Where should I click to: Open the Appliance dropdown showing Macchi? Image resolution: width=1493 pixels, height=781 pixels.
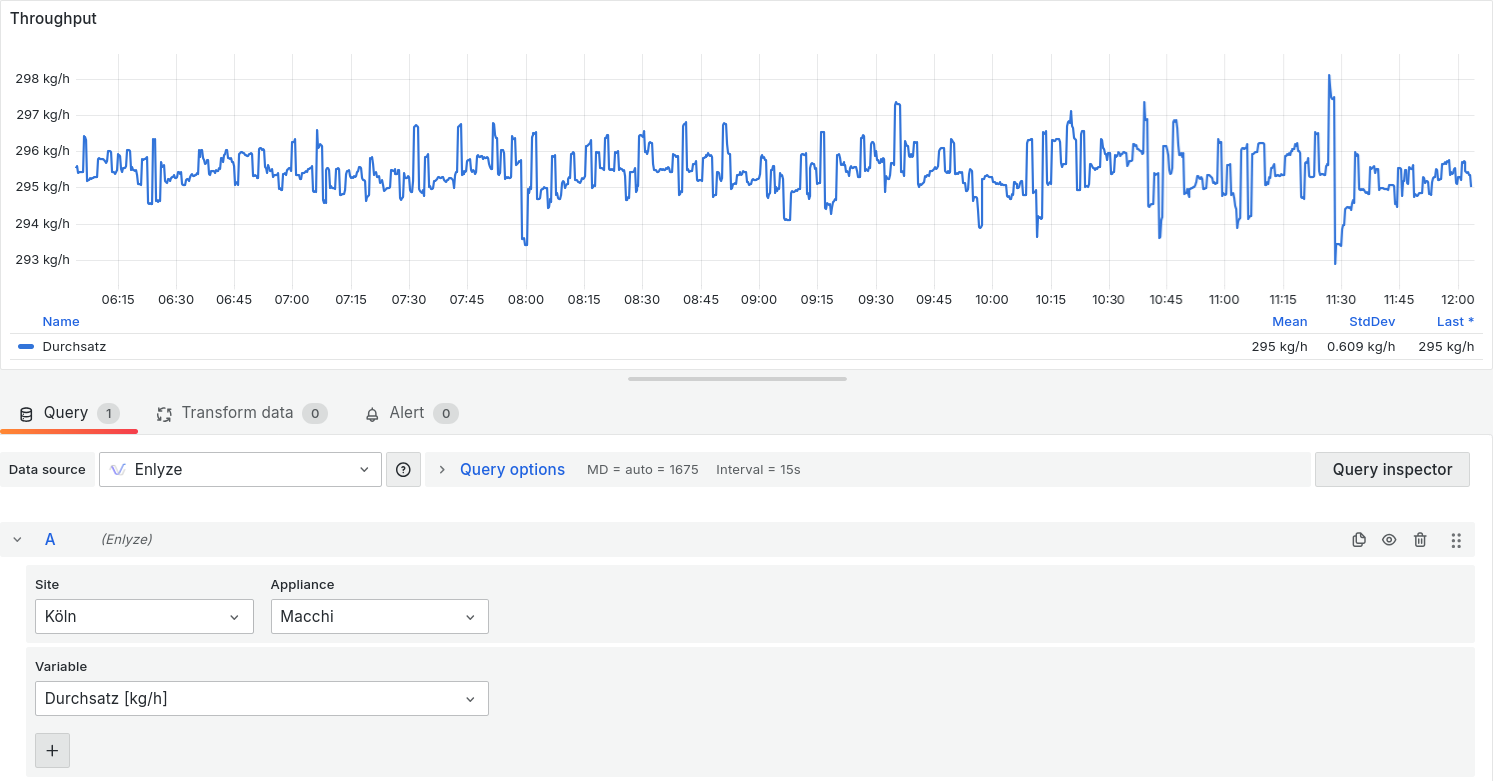click(379, 617)
